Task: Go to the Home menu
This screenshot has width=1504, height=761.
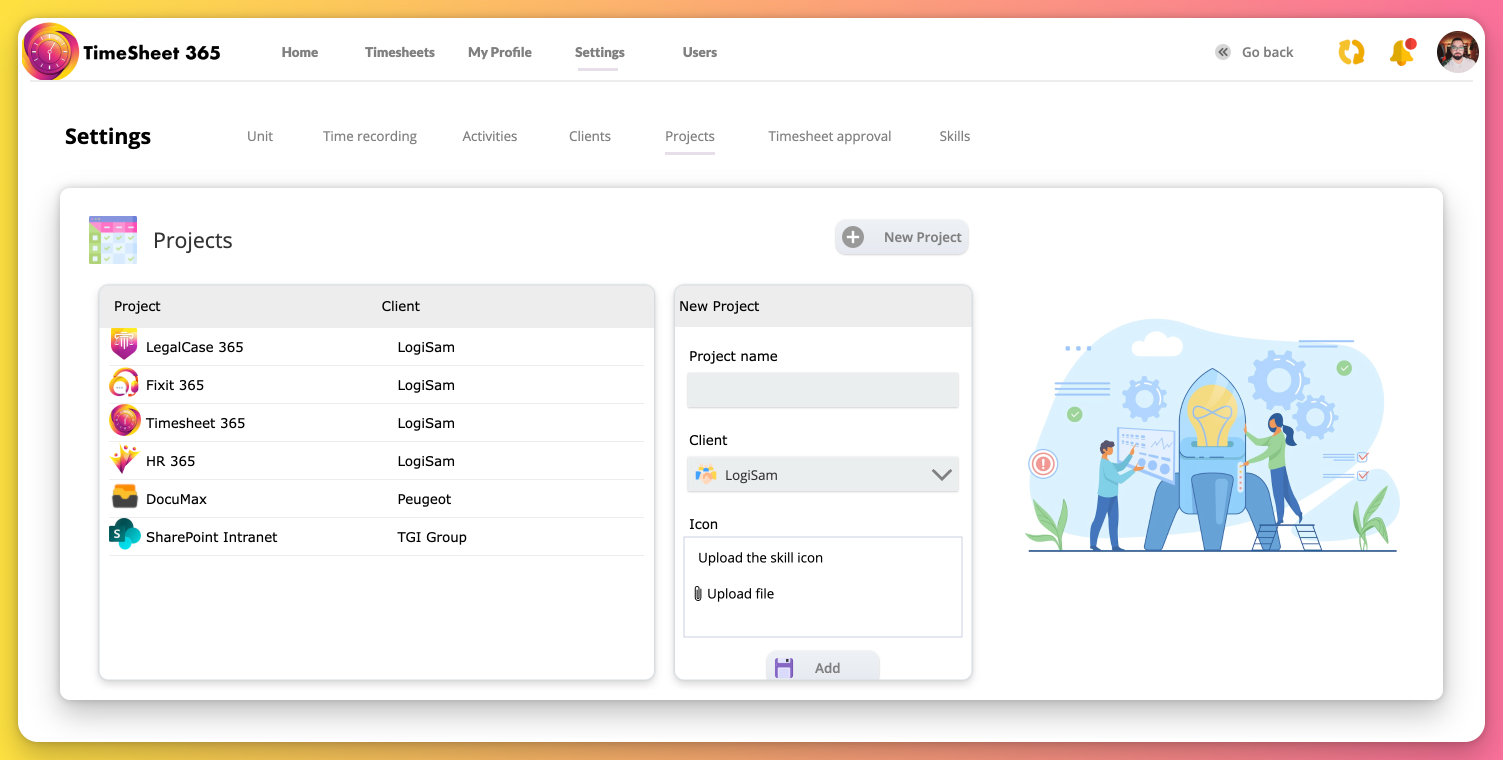Action: pyautogui.click(x=300, y=52)
